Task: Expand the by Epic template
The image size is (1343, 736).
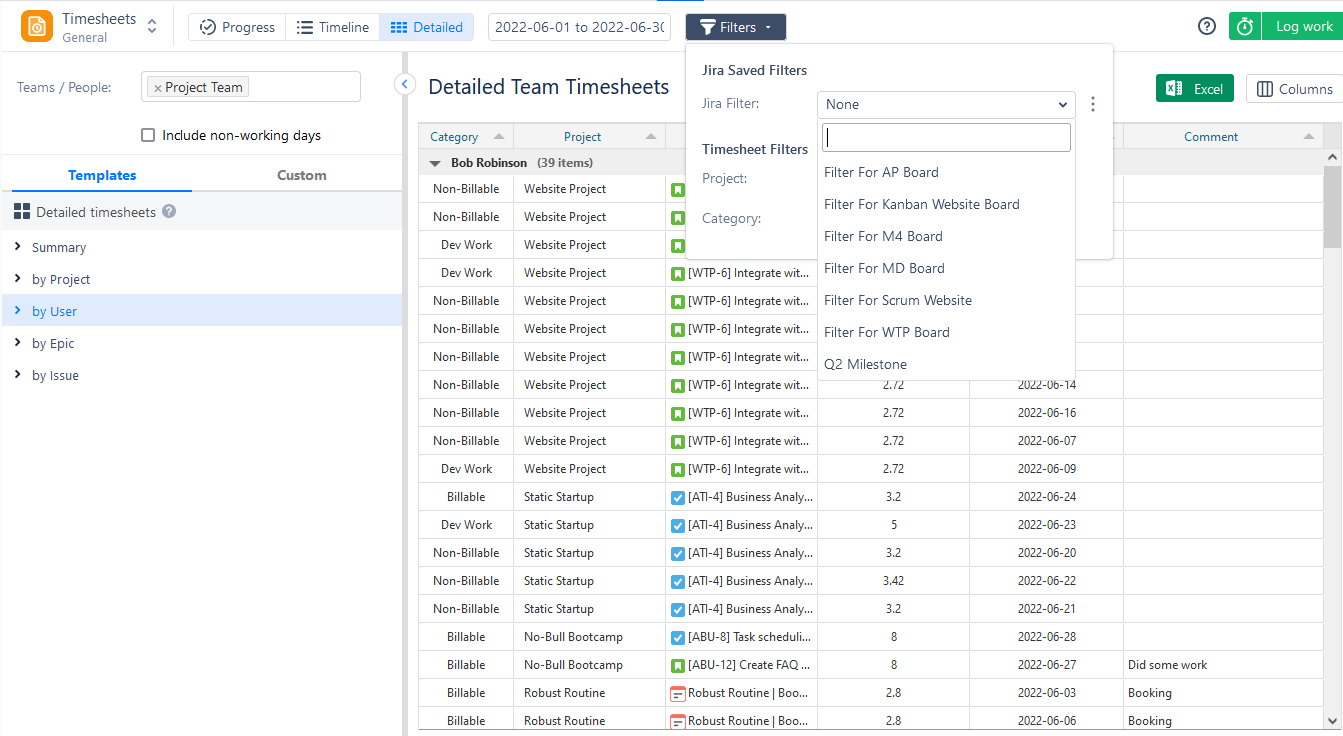Action: coord(18,343)
